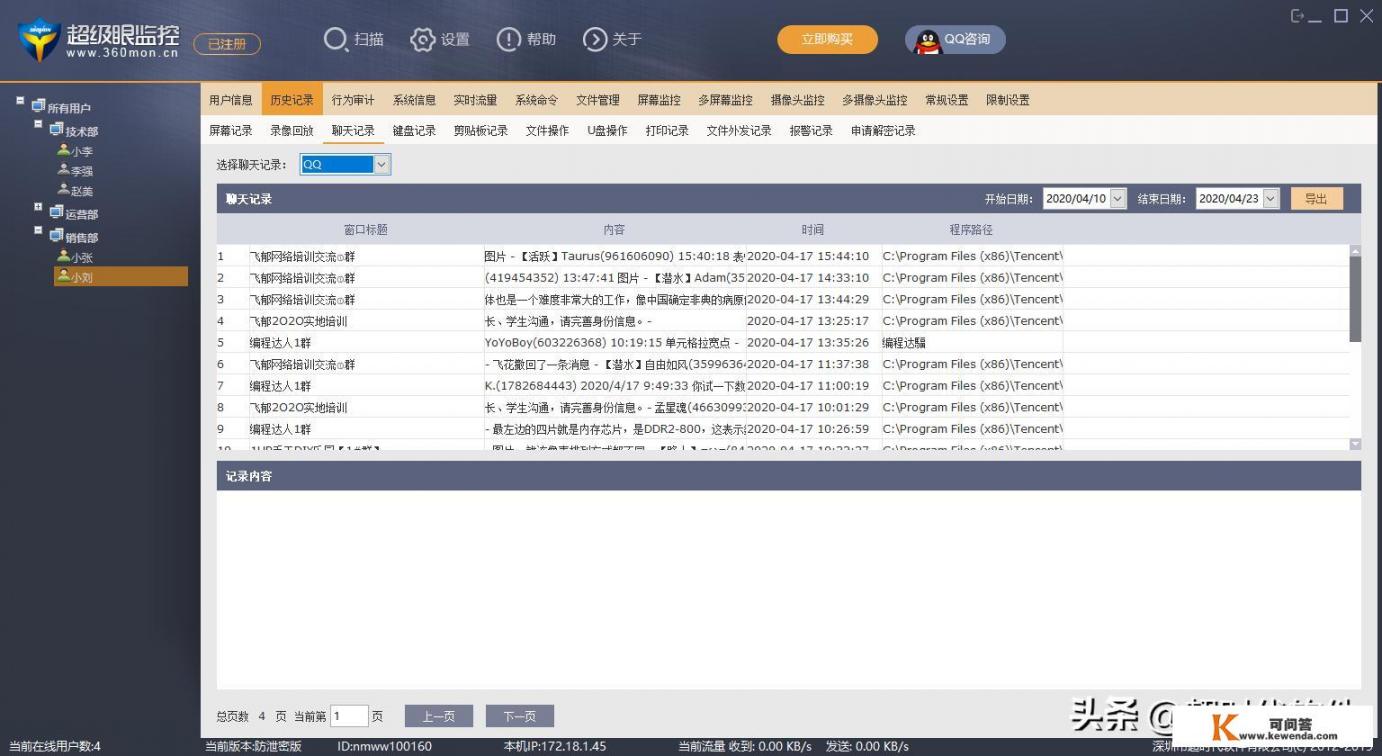Open the chat type QQ dropdown
1382x756 pixels.
click(382, 164)
